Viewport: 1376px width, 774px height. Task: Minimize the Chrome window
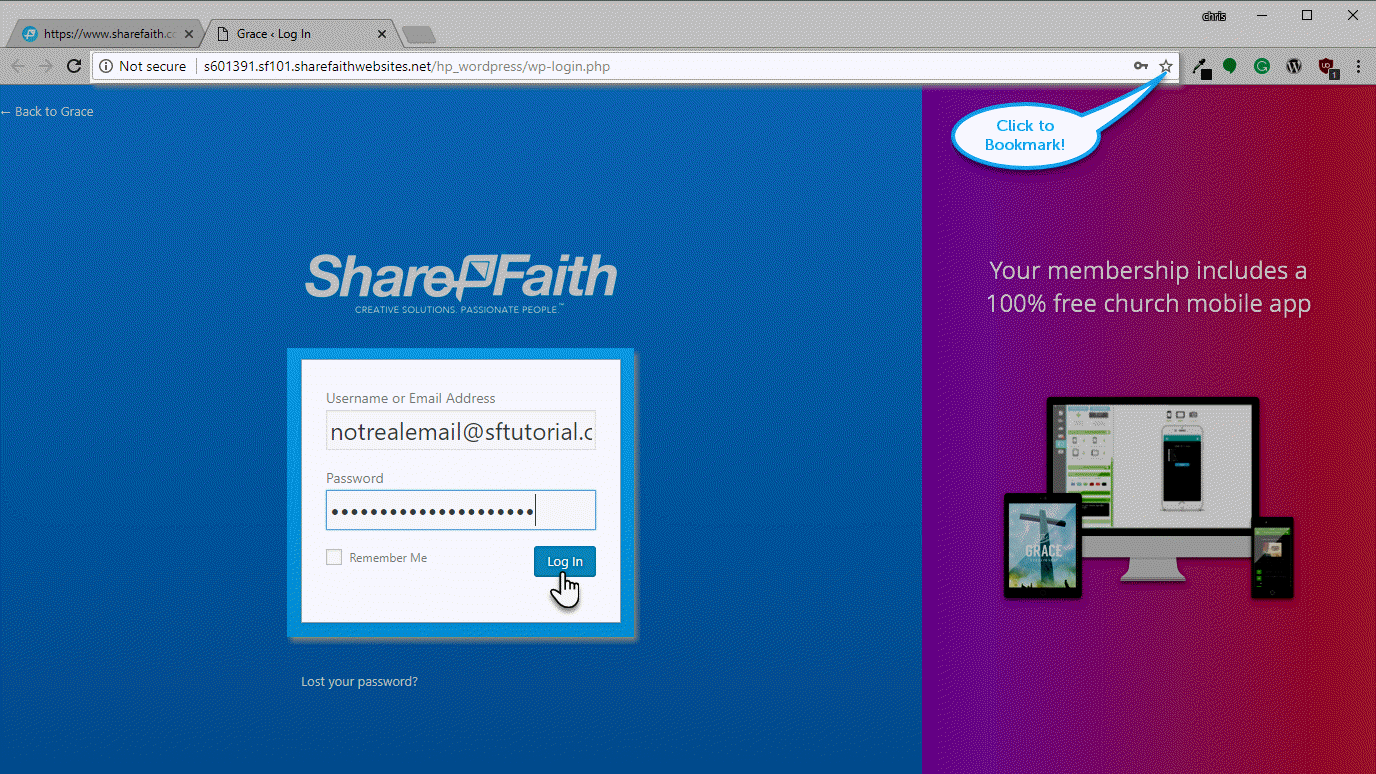(x=1260, y=16)
